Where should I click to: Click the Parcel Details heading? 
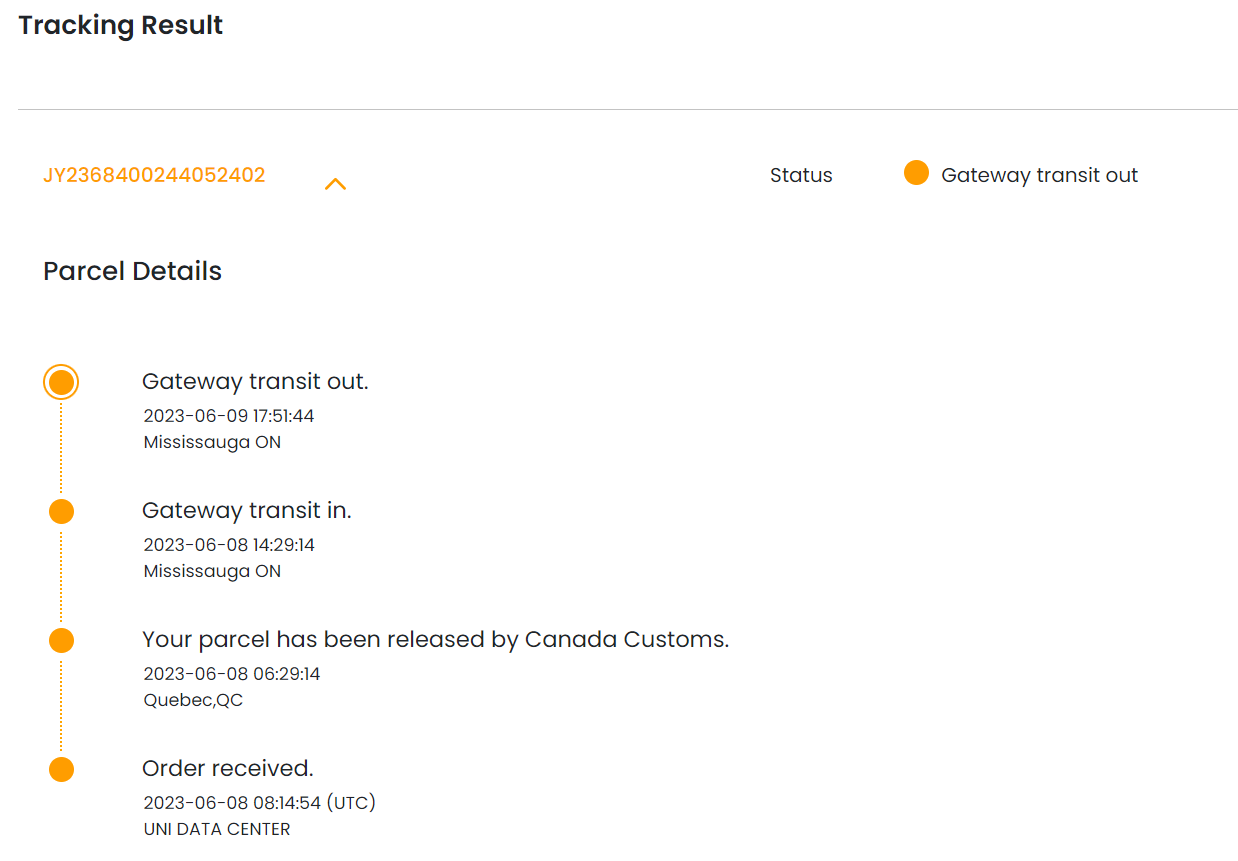click(132, 272)
